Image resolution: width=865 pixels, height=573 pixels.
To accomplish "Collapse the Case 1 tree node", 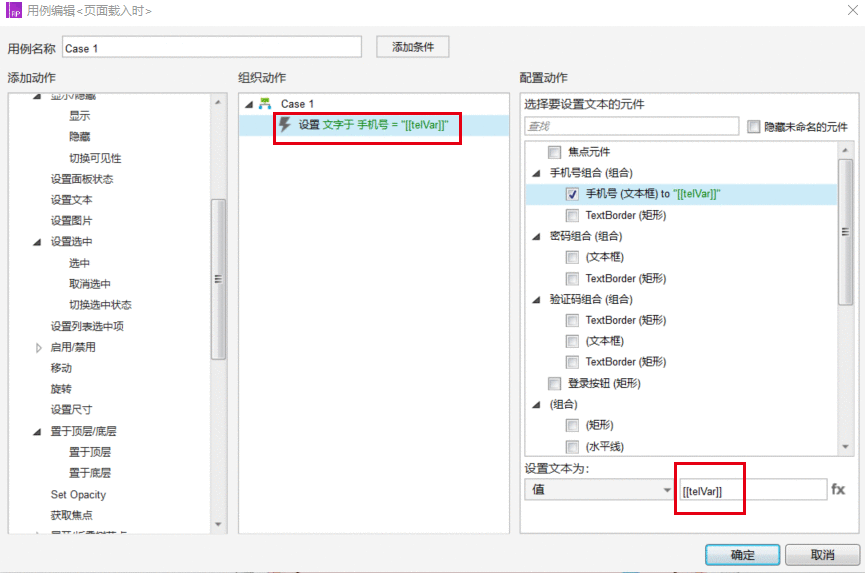I will pos(249,104).
